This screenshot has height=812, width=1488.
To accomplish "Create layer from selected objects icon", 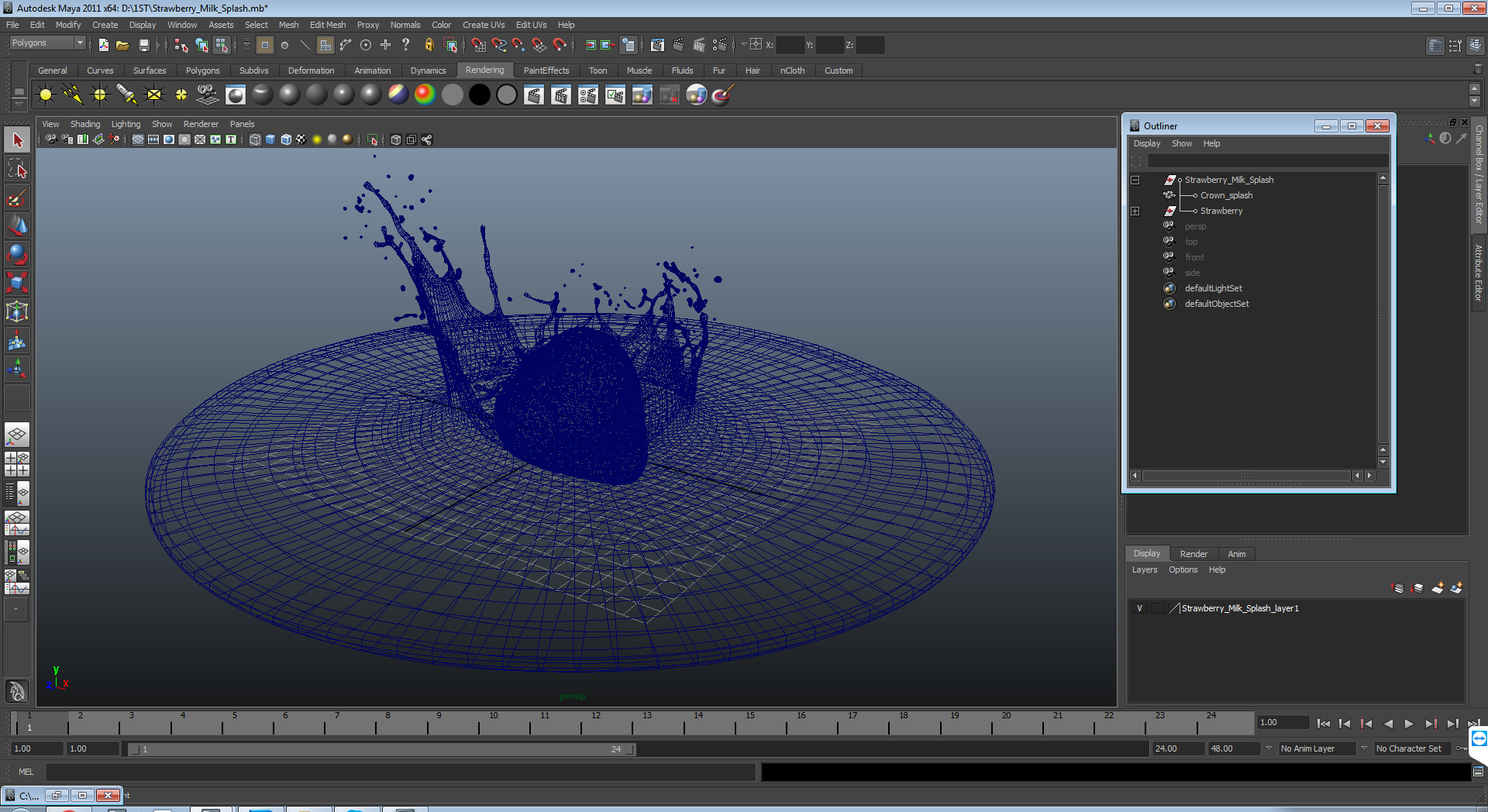I will [x=1456, y=588].
